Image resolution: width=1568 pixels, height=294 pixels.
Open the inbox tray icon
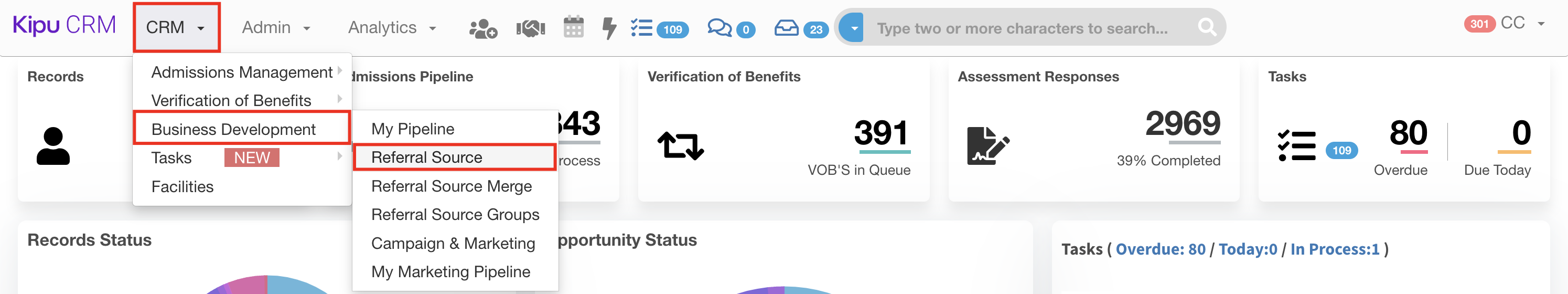pyautogui.click(x=786, y=28)
